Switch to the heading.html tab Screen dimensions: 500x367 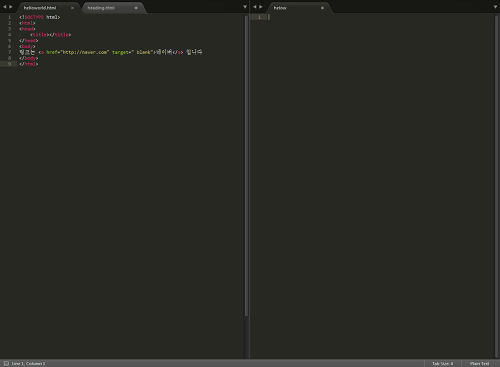coord(101,8)
